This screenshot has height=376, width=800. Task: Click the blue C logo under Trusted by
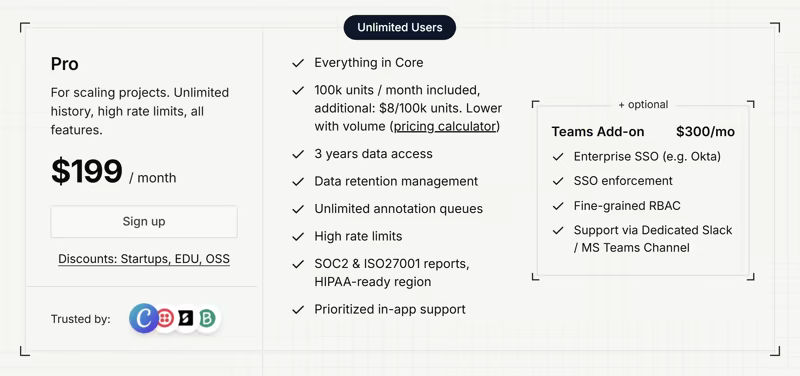(x=143, y=318)
